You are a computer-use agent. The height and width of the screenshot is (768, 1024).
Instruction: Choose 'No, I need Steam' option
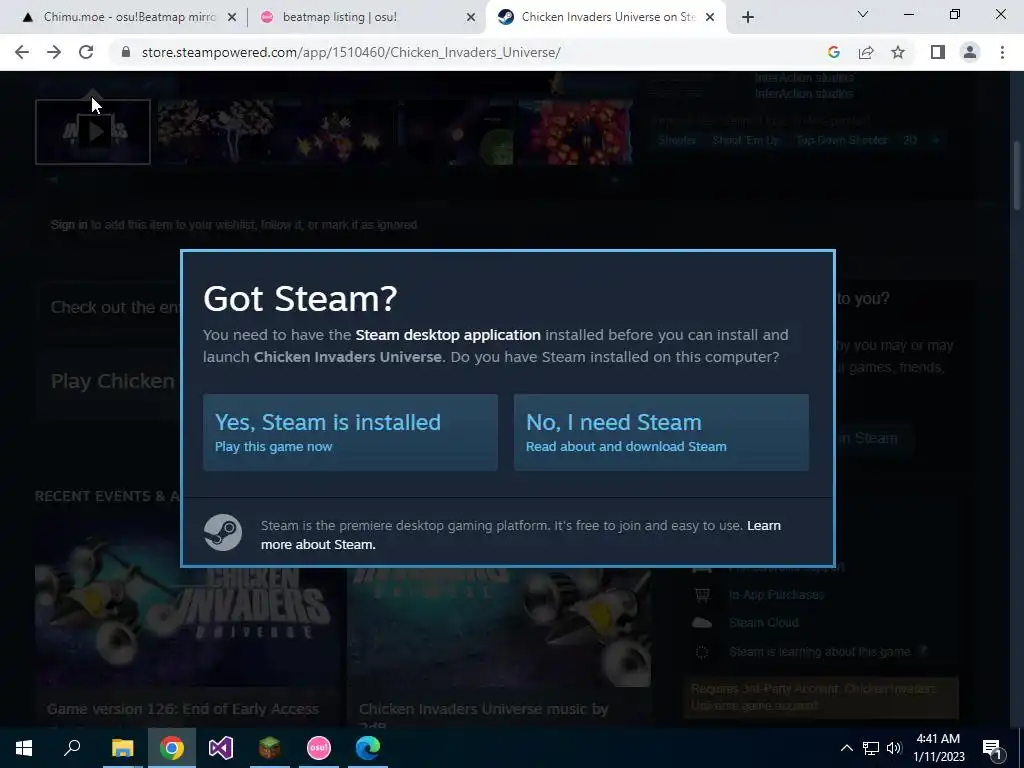click(661, 432)
